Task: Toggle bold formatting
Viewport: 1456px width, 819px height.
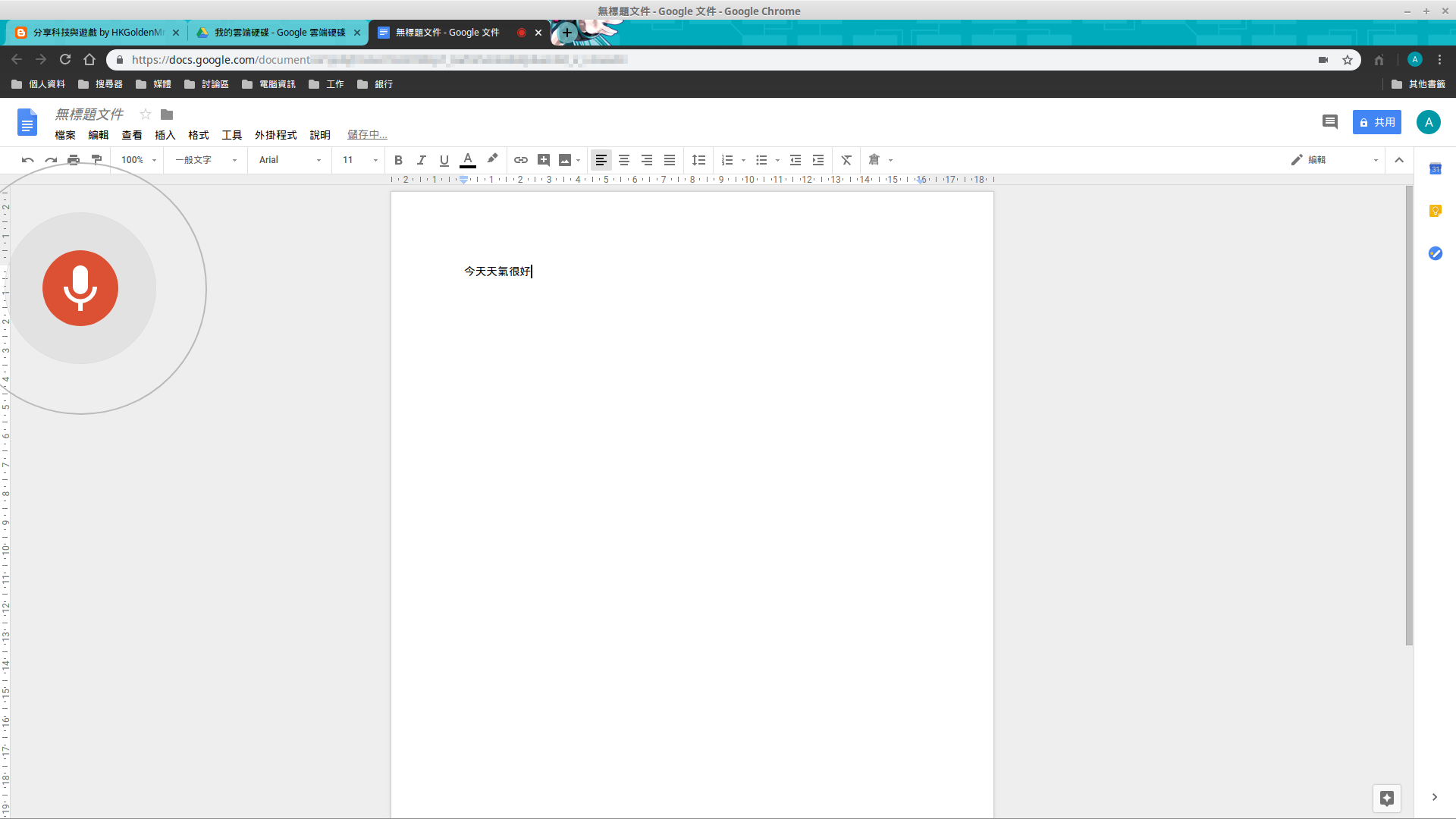Action: (x=398, y=160)
